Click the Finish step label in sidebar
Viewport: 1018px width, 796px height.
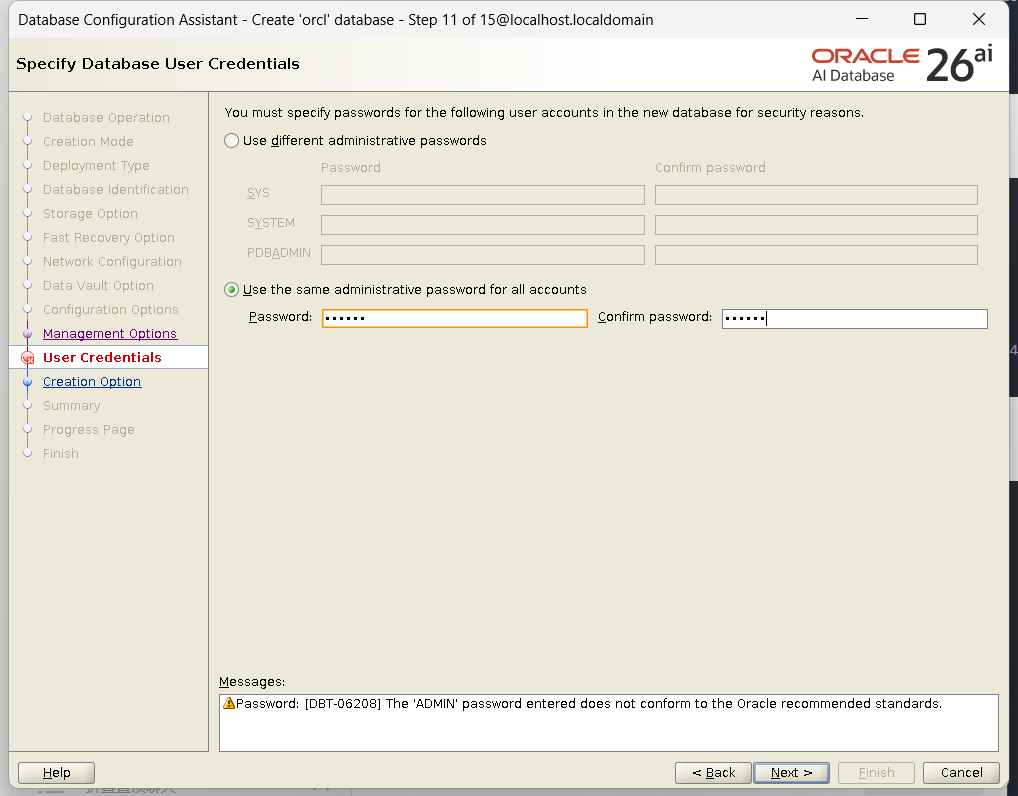point(60,454)
